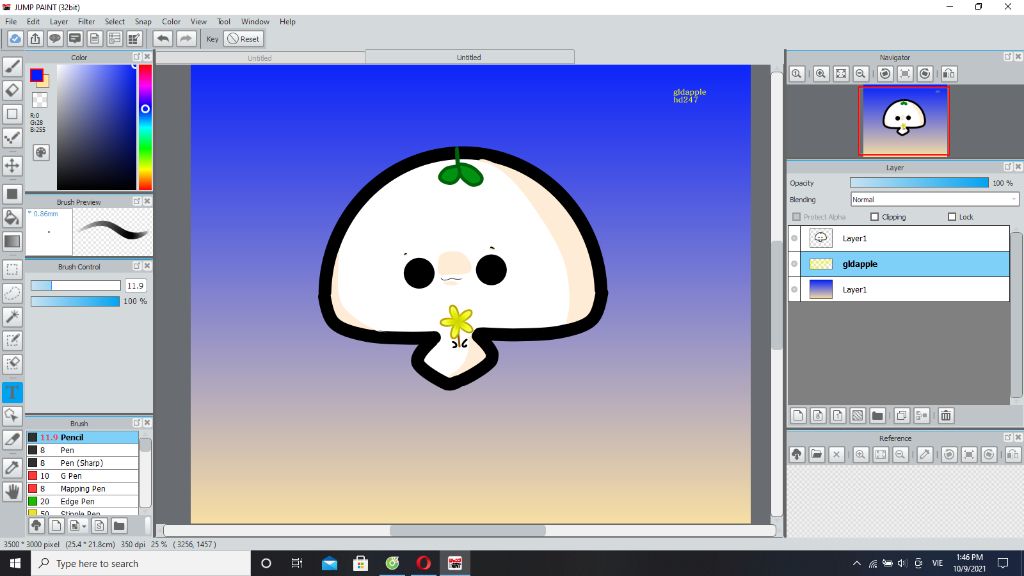Open the 0.86mm brush size dropdown
Viewport: 1024px width, 576px height.
(30, 214)
